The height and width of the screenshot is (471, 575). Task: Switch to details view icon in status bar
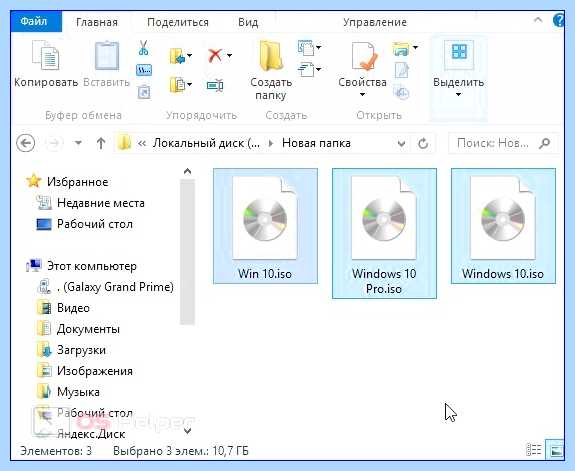click(x=534, y=450)
